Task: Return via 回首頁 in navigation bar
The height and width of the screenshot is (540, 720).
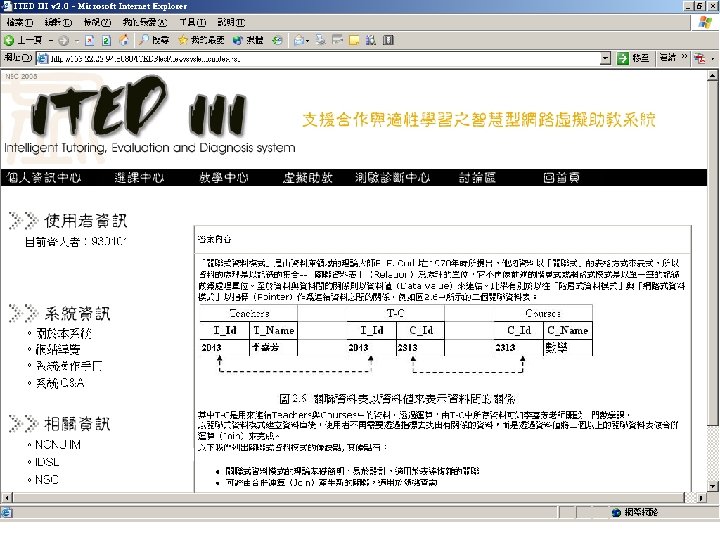Action: coord(562,178)
